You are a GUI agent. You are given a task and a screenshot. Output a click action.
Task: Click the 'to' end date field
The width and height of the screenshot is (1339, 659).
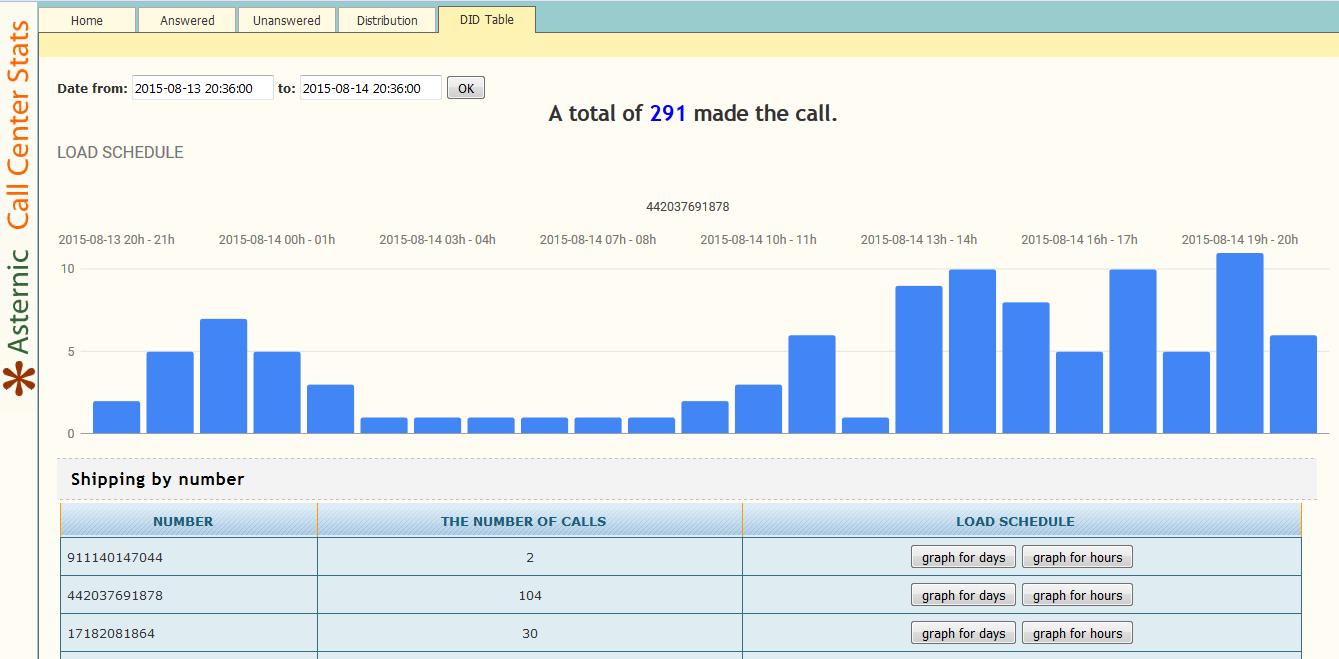[371, 88]
